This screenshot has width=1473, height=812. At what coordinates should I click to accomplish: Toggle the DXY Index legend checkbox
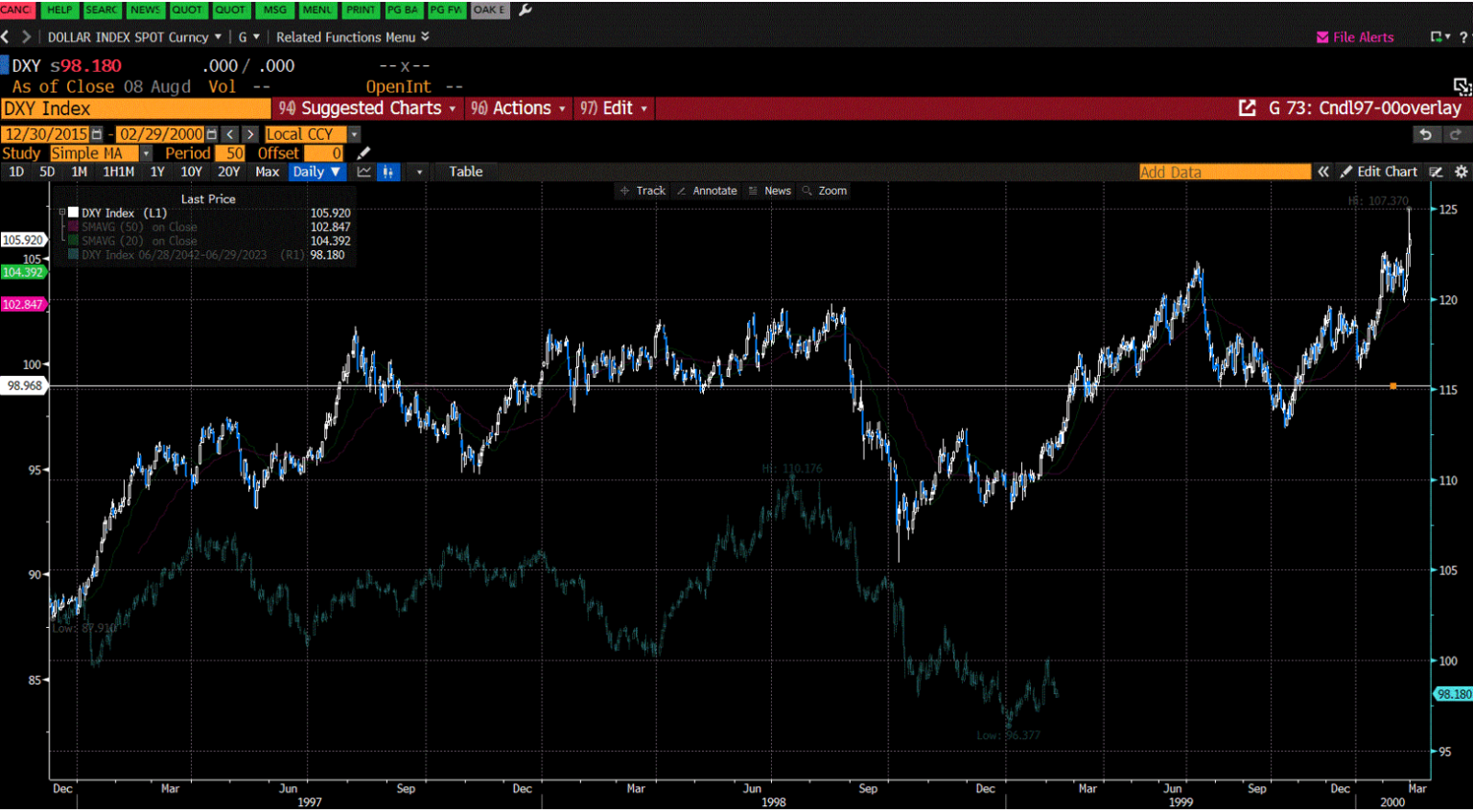[x=73, y=213]
